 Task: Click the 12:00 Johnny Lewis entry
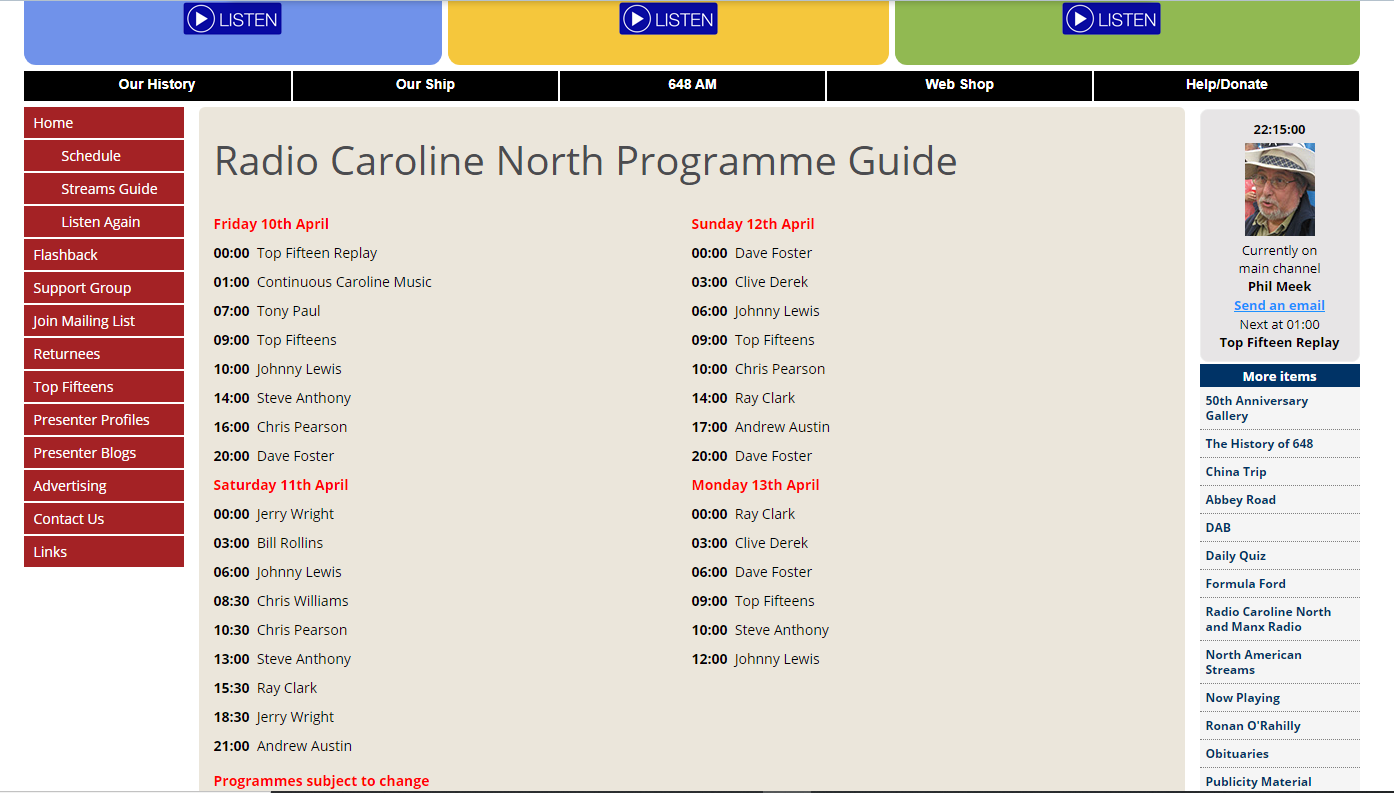tap(755, 659)
